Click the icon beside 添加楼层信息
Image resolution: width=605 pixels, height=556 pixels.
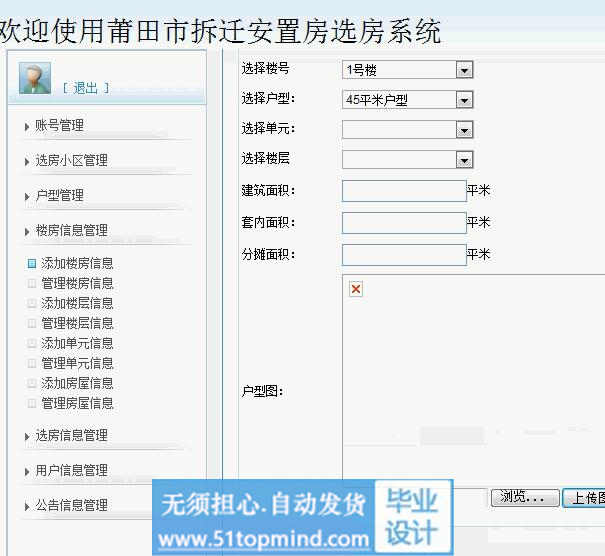(x=32, y=304)
